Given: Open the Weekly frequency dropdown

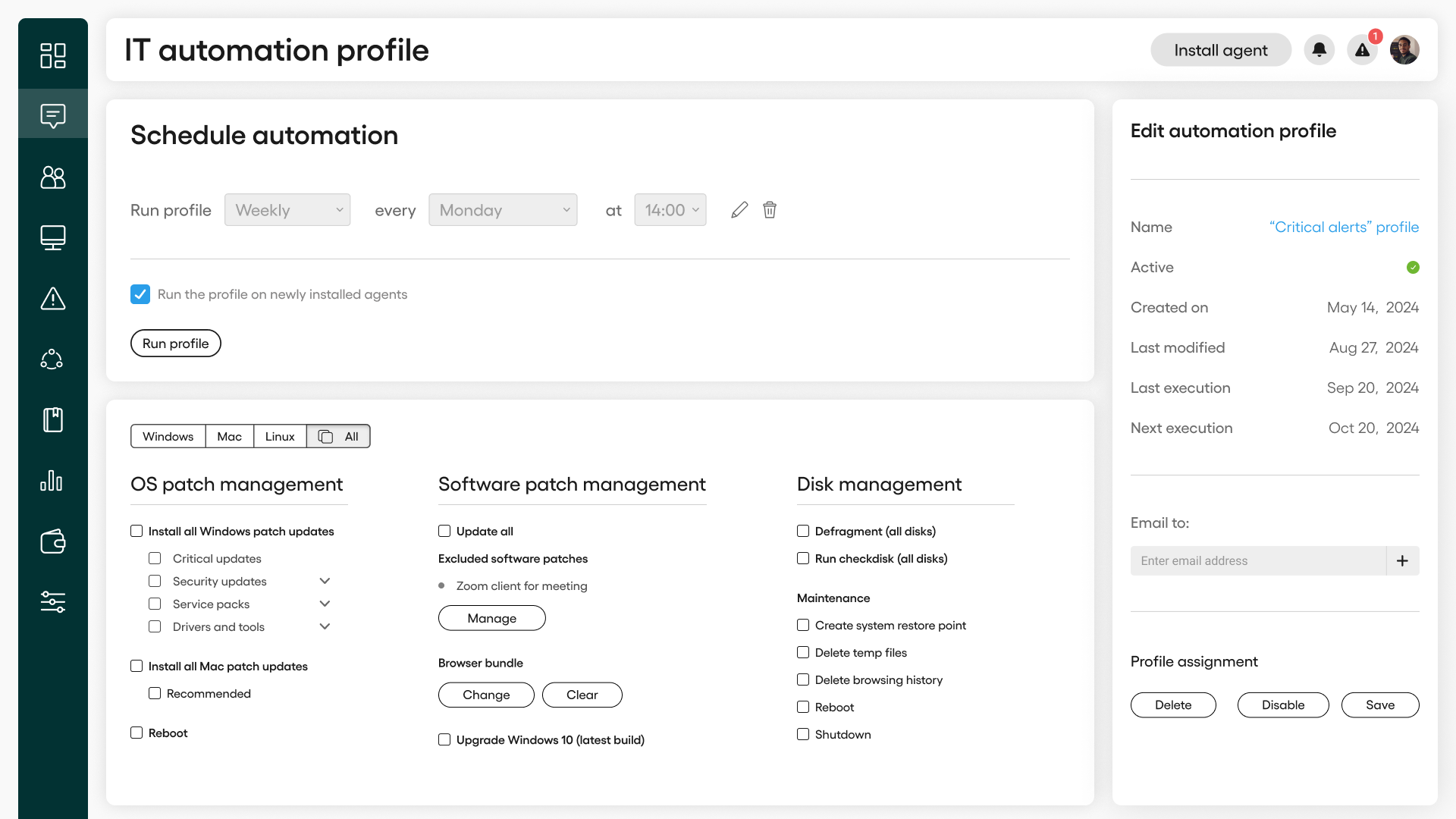Looking at the screenshot, I should point(287,210).
